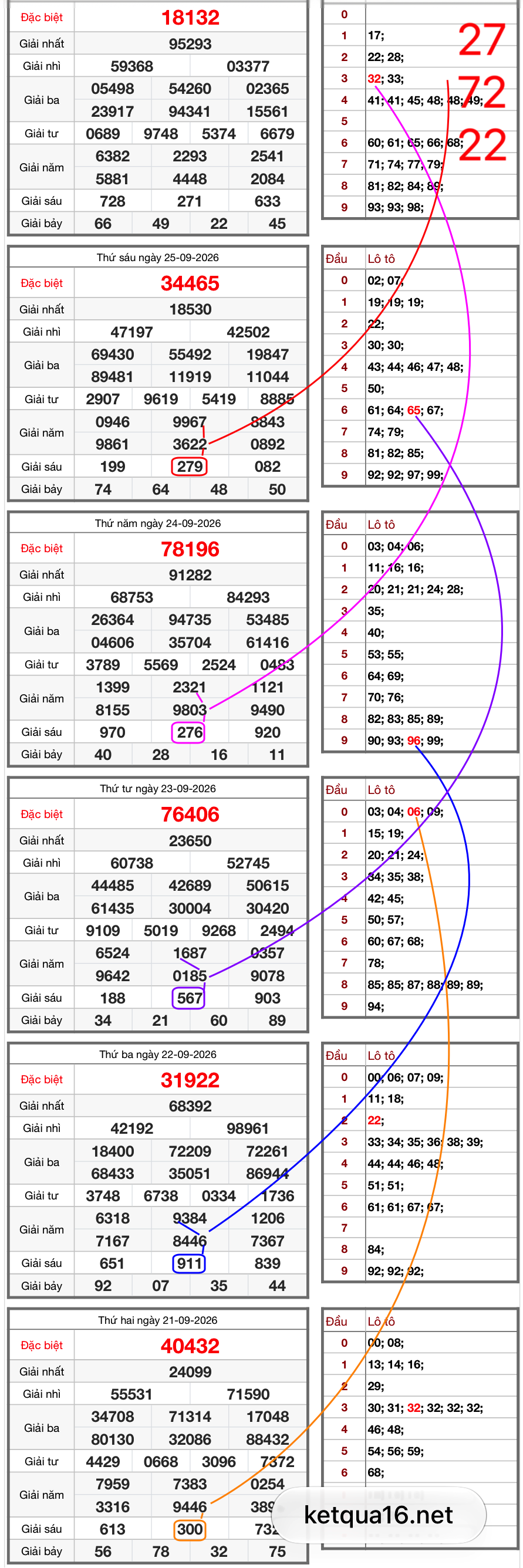Select third prize number 69430
Viewport: 523px width, 1568px height.
tap(113, 354)
